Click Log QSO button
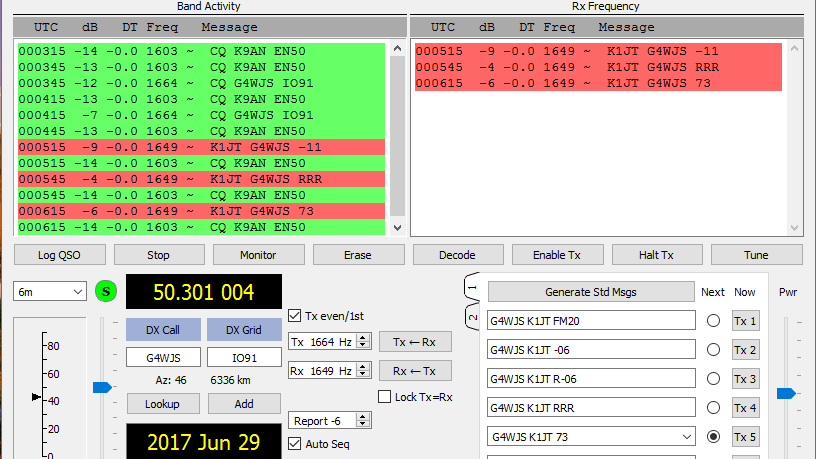Viewport: 816px width, 459px height. point(59,255)
